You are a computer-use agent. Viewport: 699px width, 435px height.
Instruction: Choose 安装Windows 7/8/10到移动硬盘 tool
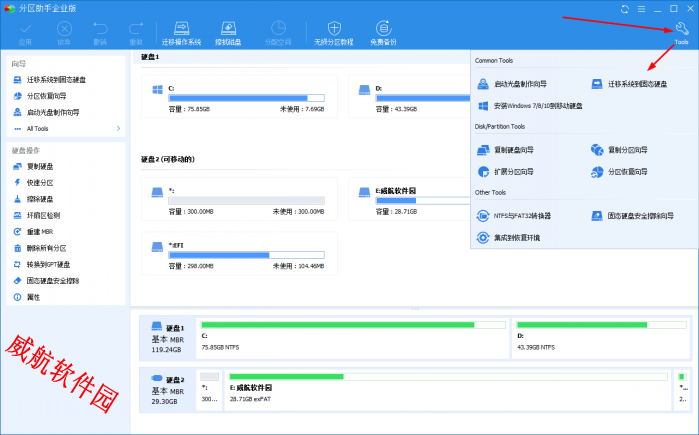coord(530,105)
